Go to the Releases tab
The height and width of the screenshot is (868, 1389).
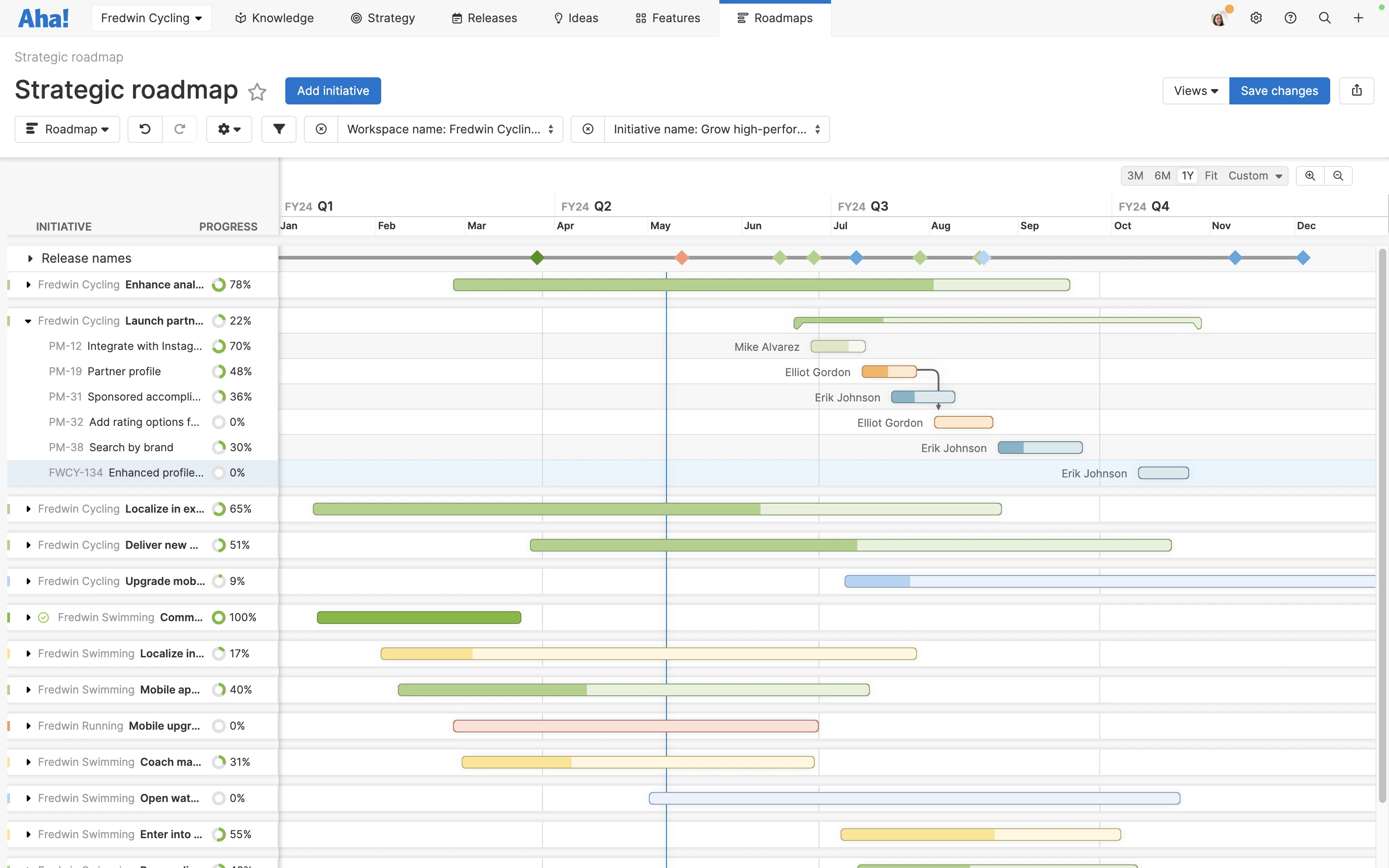pos(484,18)
